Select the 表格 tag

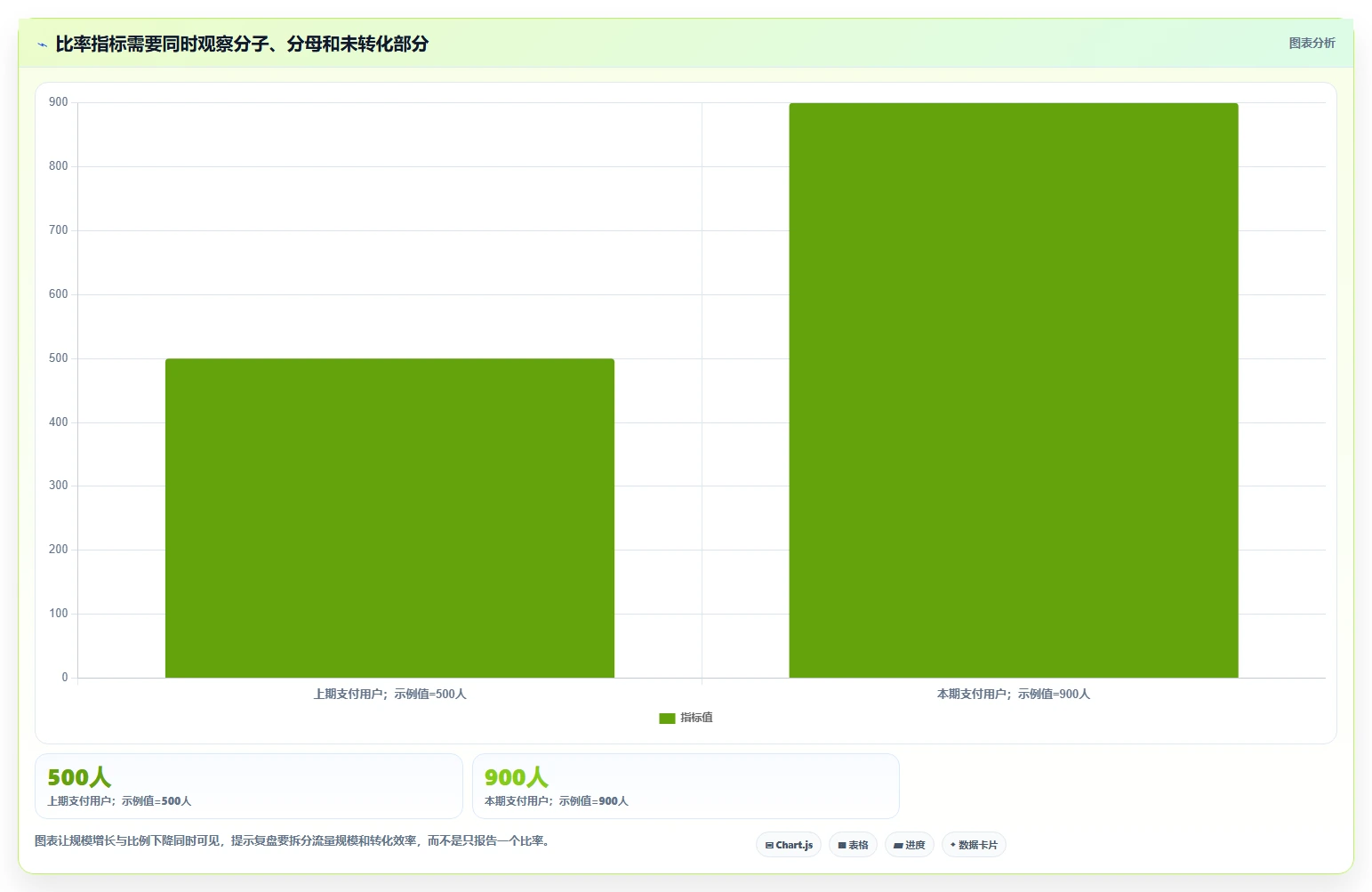pos(853,845)
